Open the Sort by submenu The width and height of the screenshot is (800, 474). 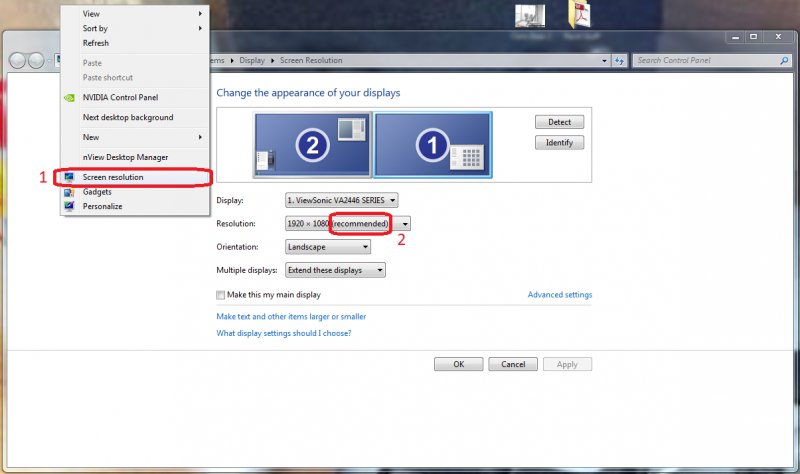135,29
